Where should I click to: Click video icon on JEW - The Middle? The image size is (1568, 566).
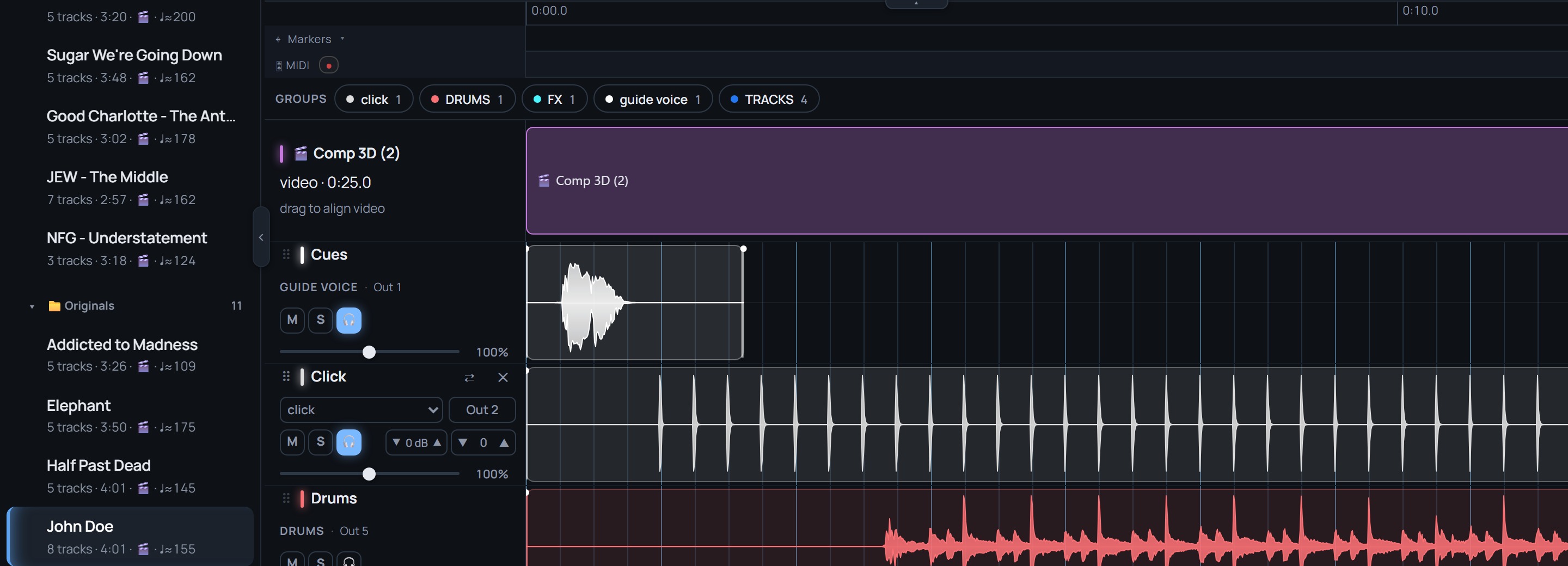tap(143, 200)
